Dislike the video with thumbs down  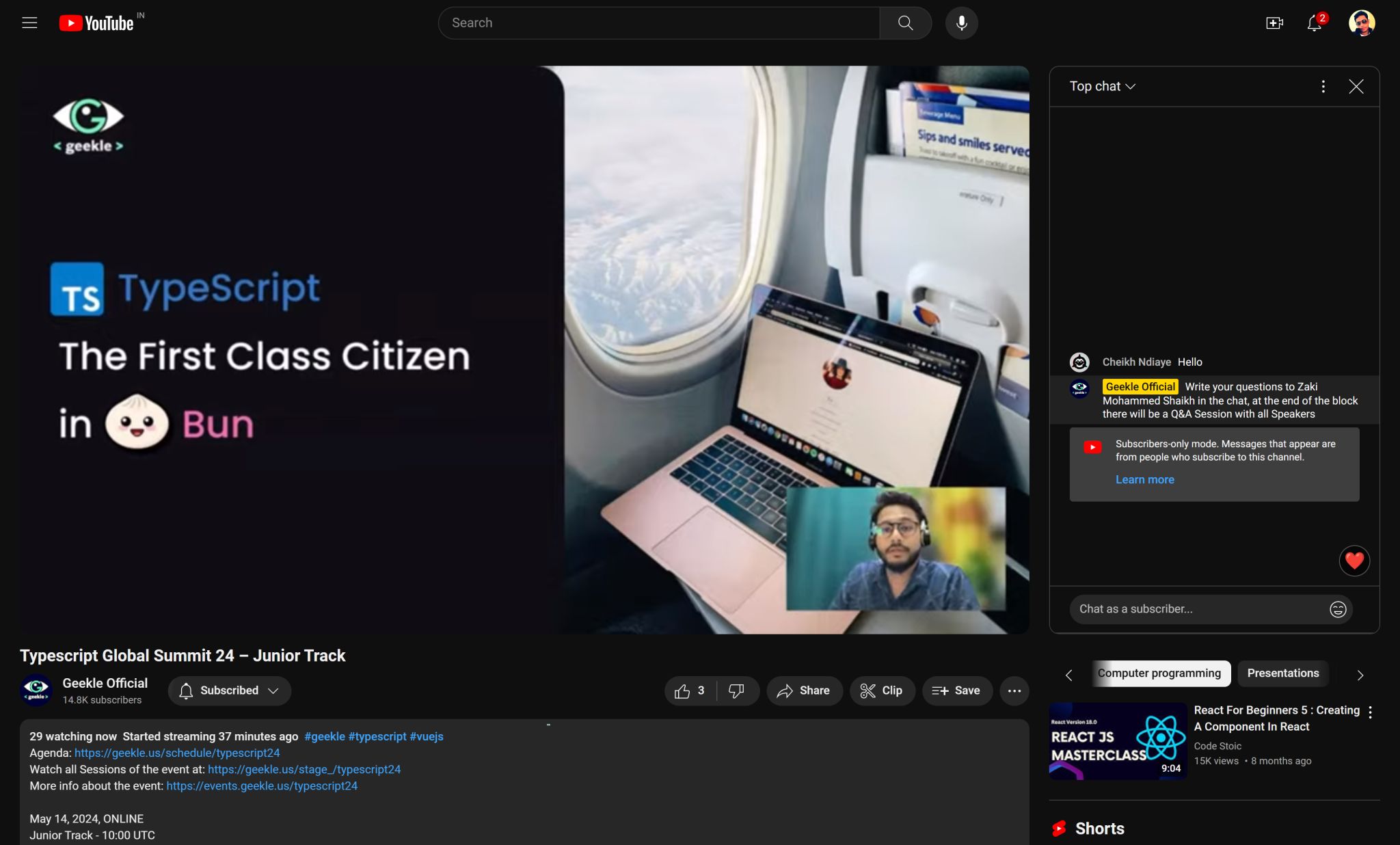(737, 690)
